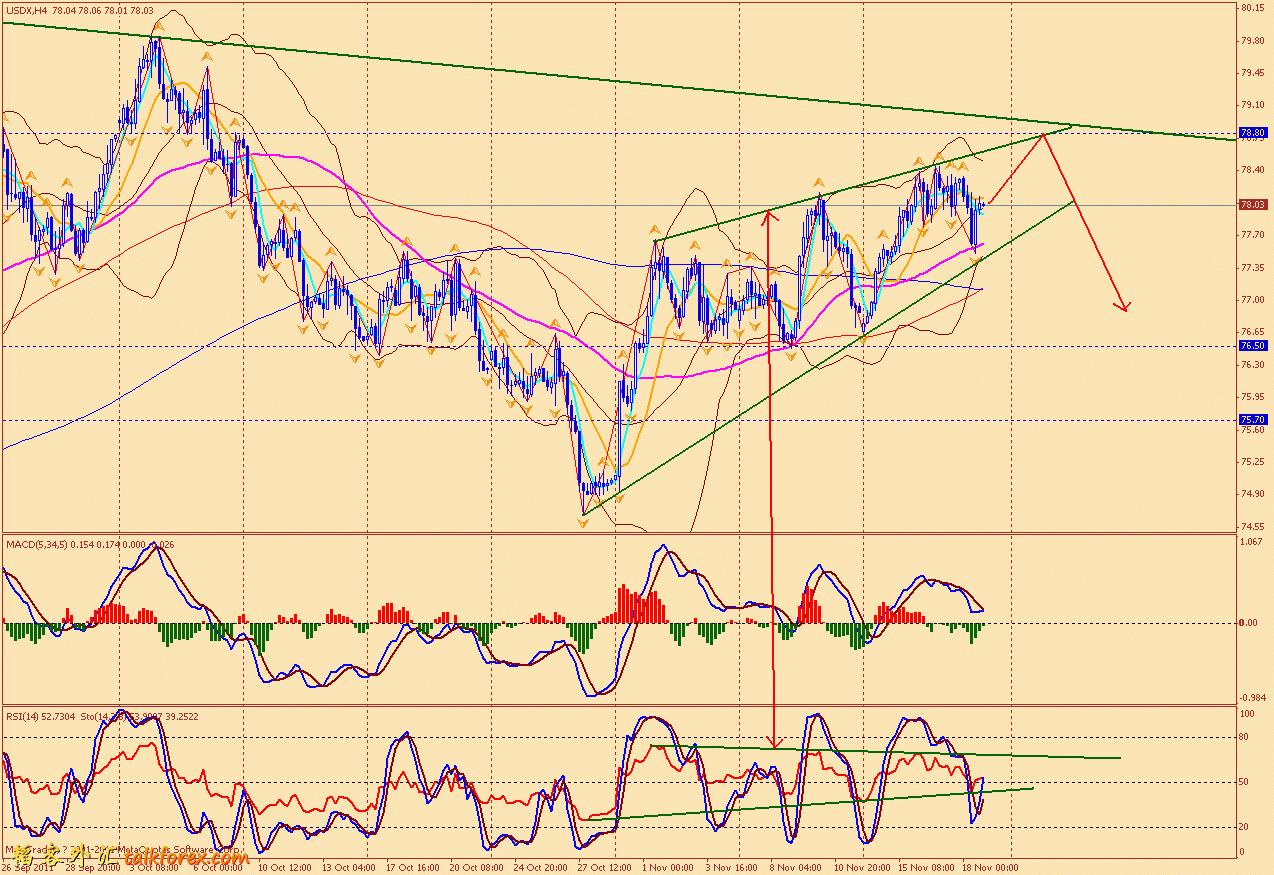Click the 80.15 price axis label

tap(1253, 8)
